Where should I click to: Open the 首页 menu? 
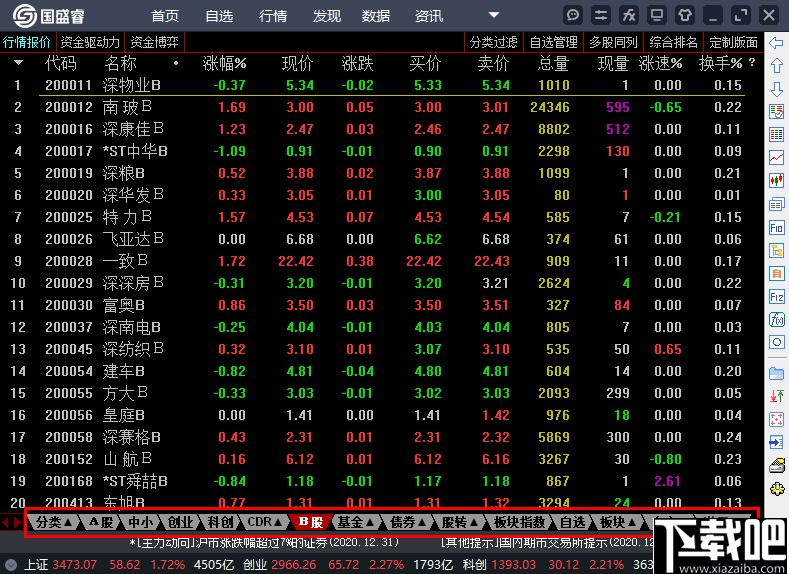coord(165,16)
